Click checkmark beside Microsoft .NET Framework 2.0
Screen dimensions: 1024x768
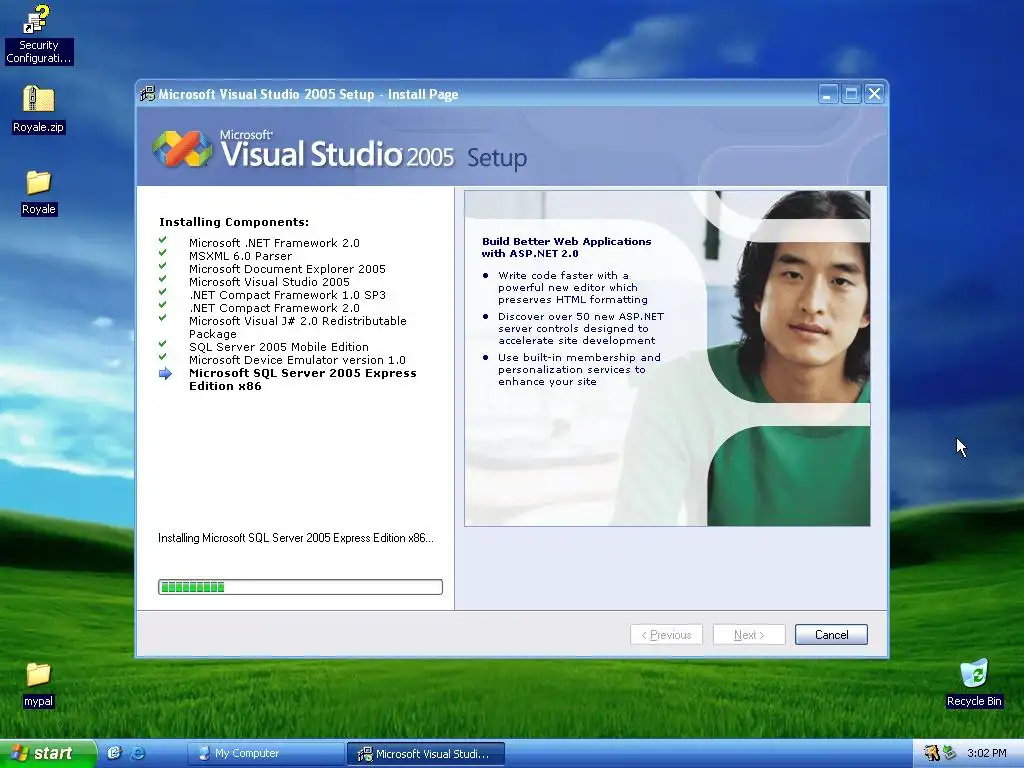tap(163, 240)
